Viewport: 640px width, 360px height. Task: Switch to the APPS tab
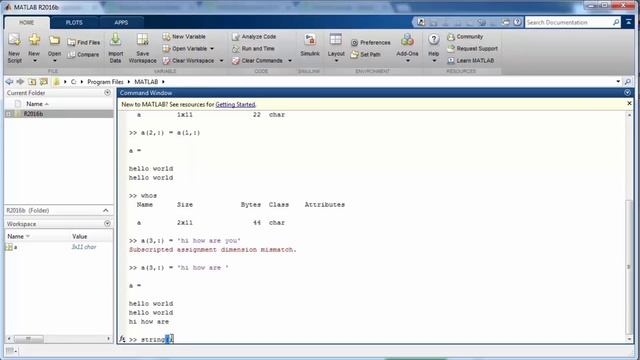121,22
